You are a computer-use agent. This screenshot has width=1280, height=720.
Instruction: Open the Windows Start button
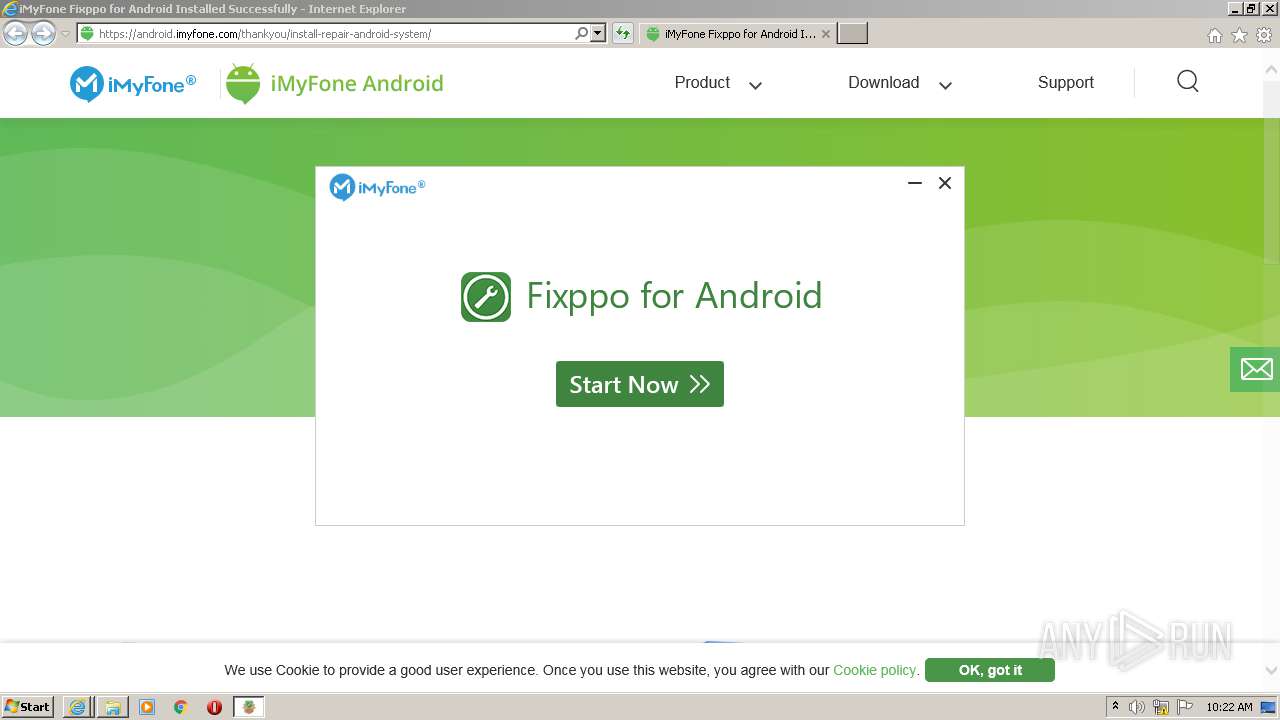(27, 707)
